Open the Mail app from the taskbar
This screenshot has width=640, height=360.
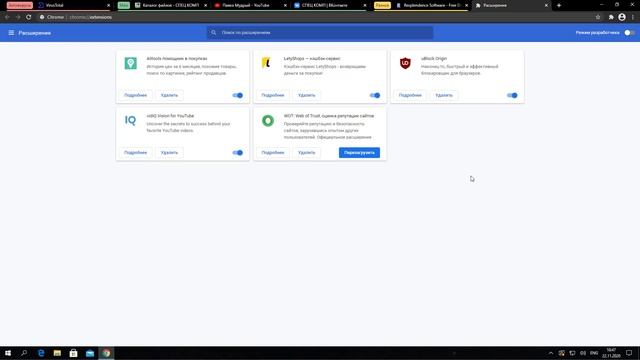pyautogui.click(x=90, y=353)
